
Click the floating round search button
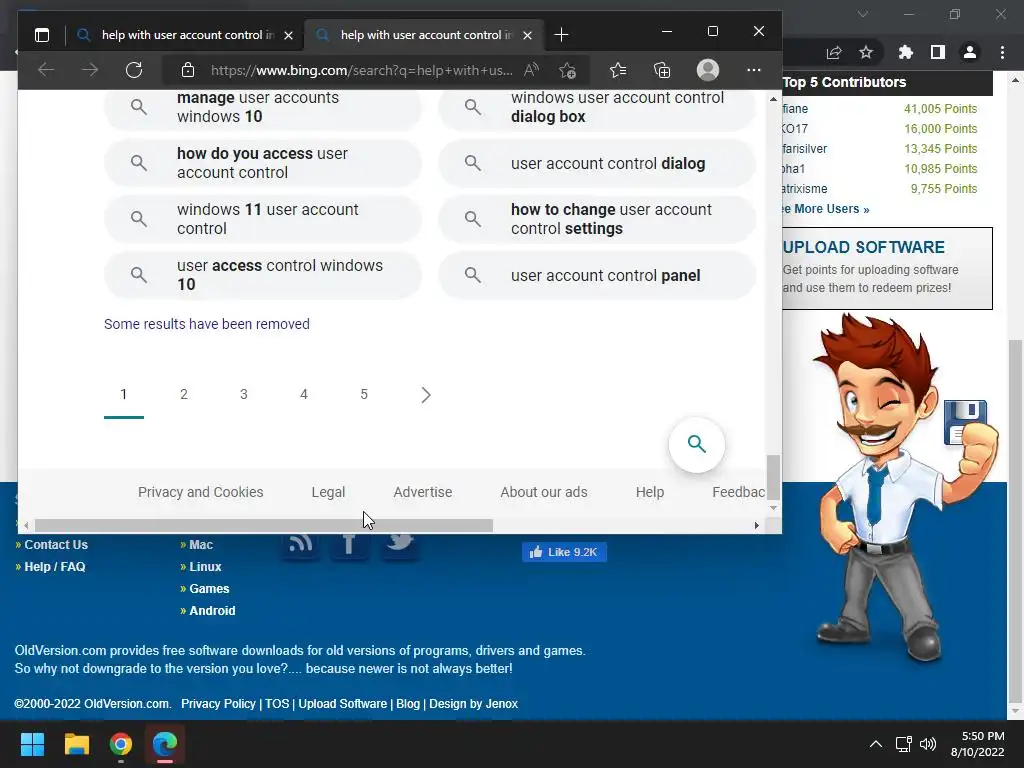tap(697, 444)
